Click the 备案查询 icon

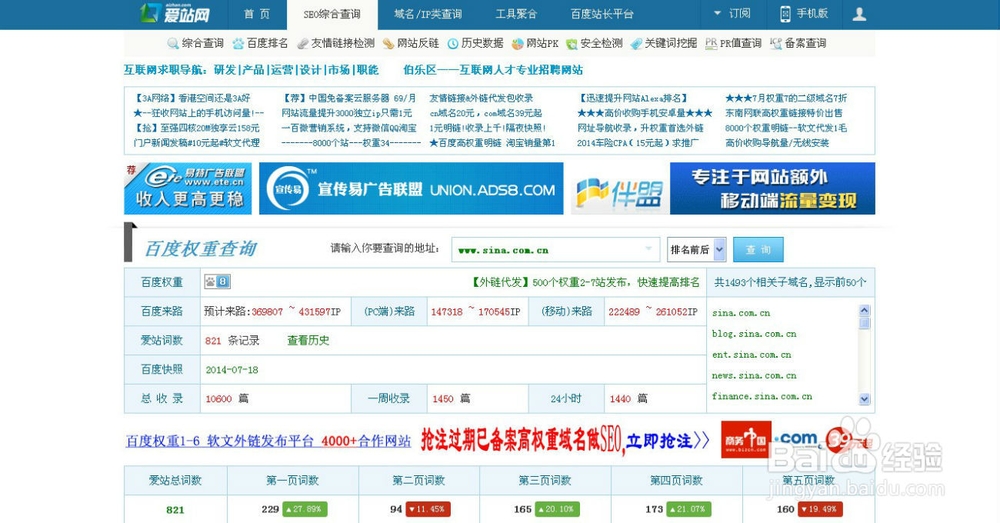pyautogui.click(x=776, y=43)
